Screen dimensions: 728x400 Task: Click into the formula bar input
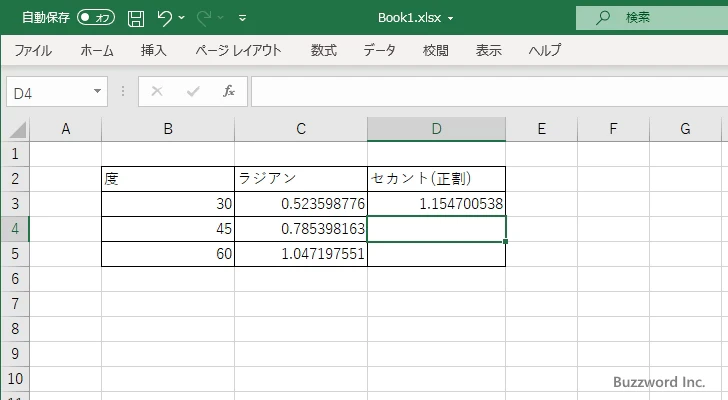pos(489,92)
